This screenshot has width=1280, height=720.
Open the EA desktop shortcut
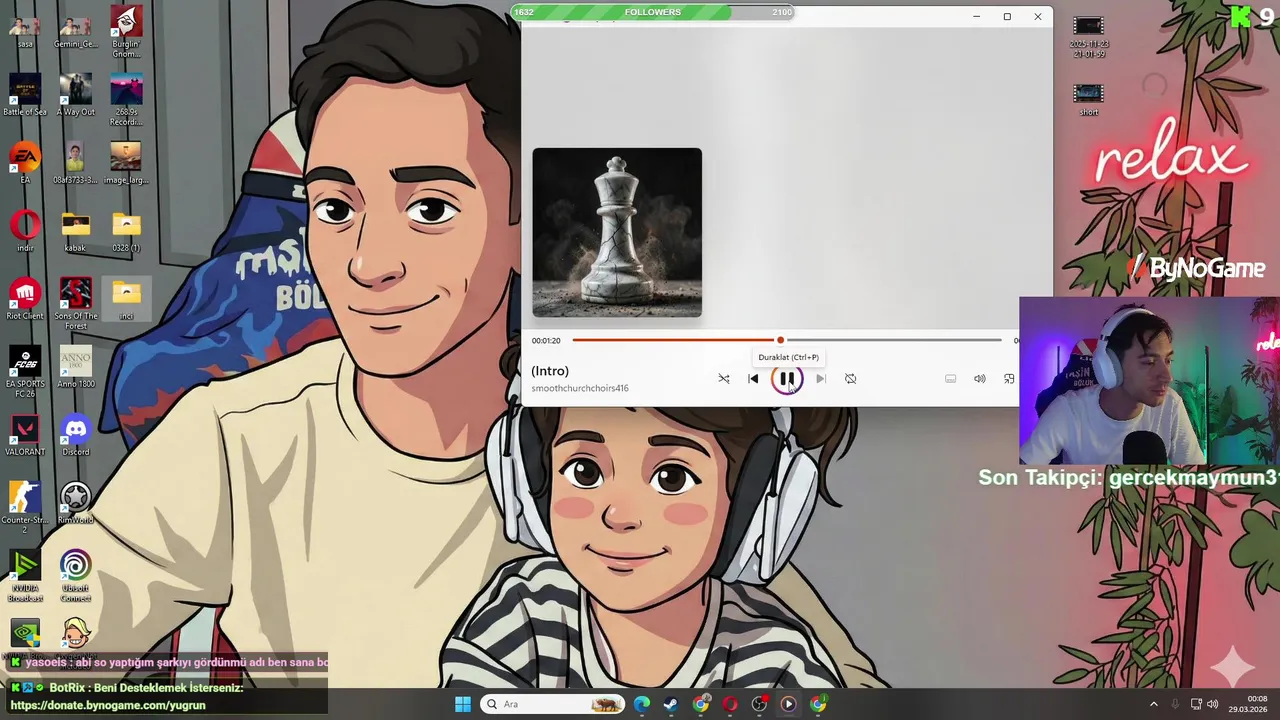click(x=25, y=163)
